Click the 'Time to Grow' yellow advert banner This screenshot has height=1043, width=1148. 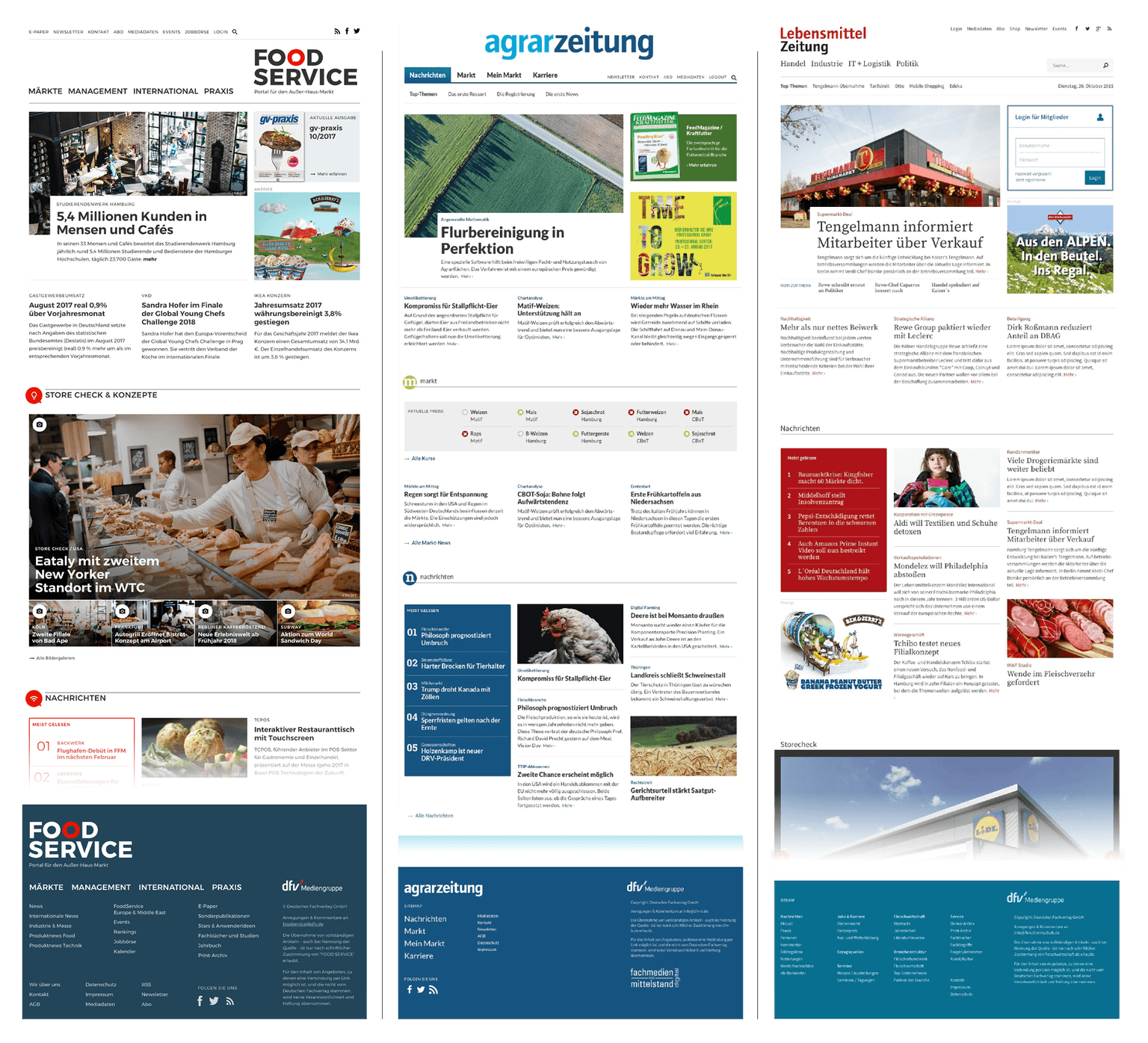[x=683, y=236]
